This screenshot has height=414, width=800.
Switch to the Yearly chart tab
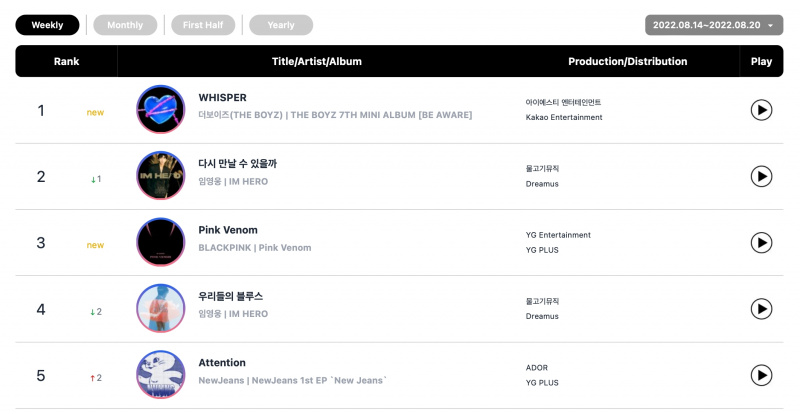pyautogui.click(x=281, y=25)
